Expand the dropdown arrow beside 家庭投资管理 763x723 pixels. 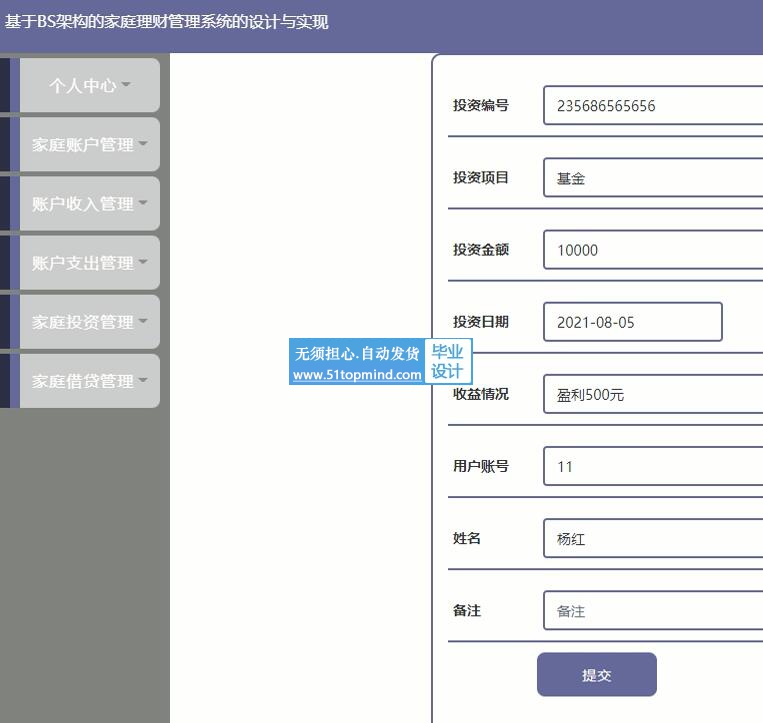(x=143, y=321)
